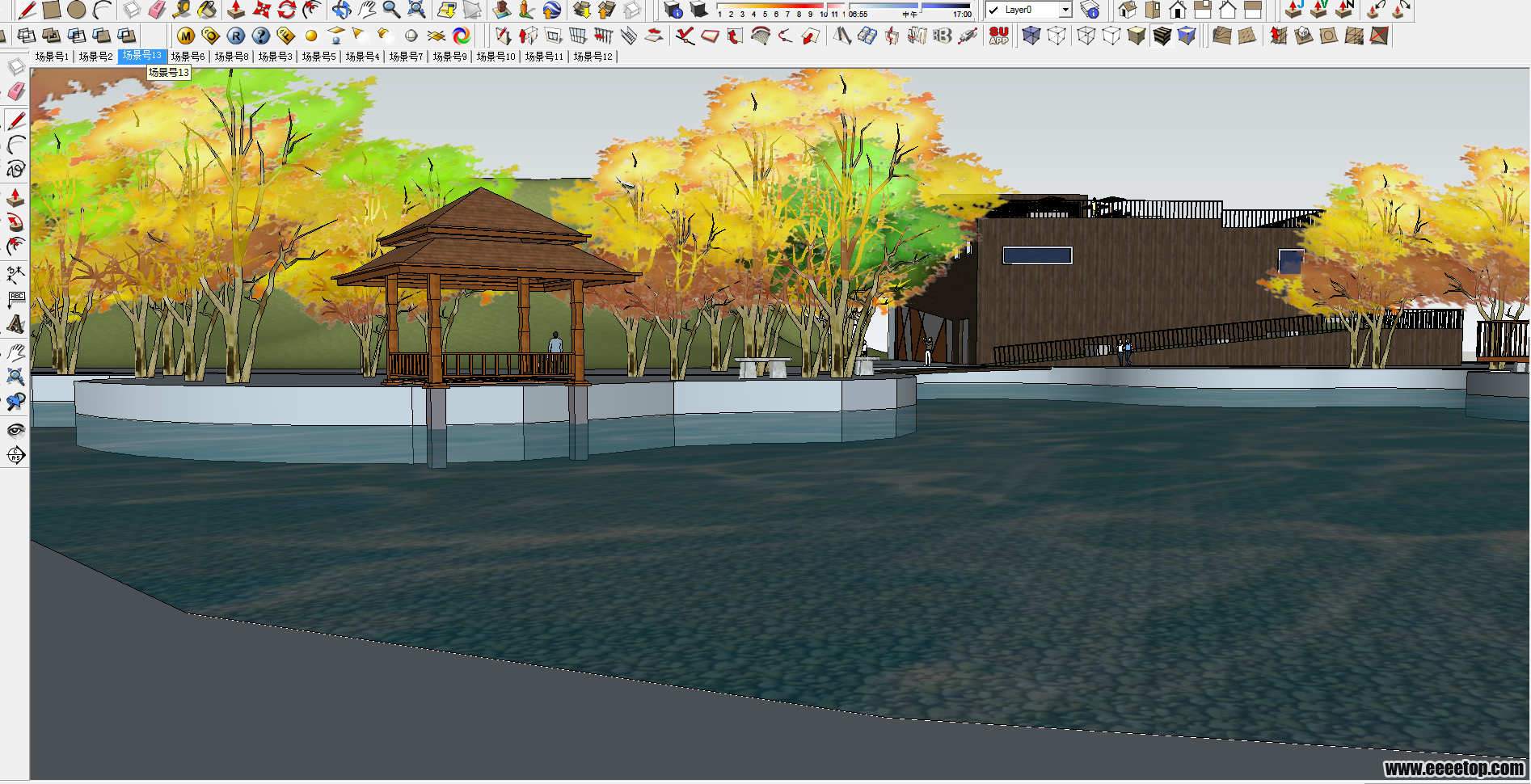Click the Get Models download icon
This screenshot has width=1531, height=784.
[x=582, y=10]
